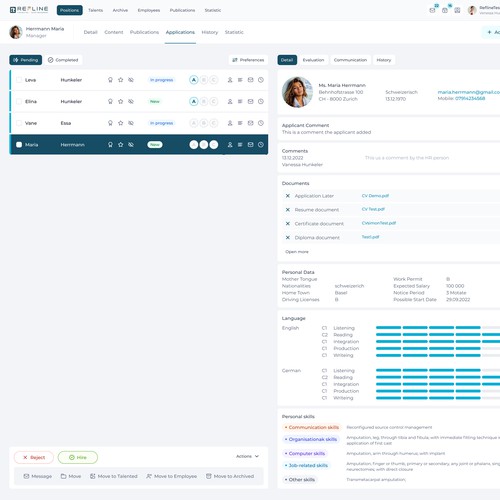Image resolution: width=500 pixels, height=500 pixels.
Task: Switch to the Content tab
Action: tap(114, 32)
